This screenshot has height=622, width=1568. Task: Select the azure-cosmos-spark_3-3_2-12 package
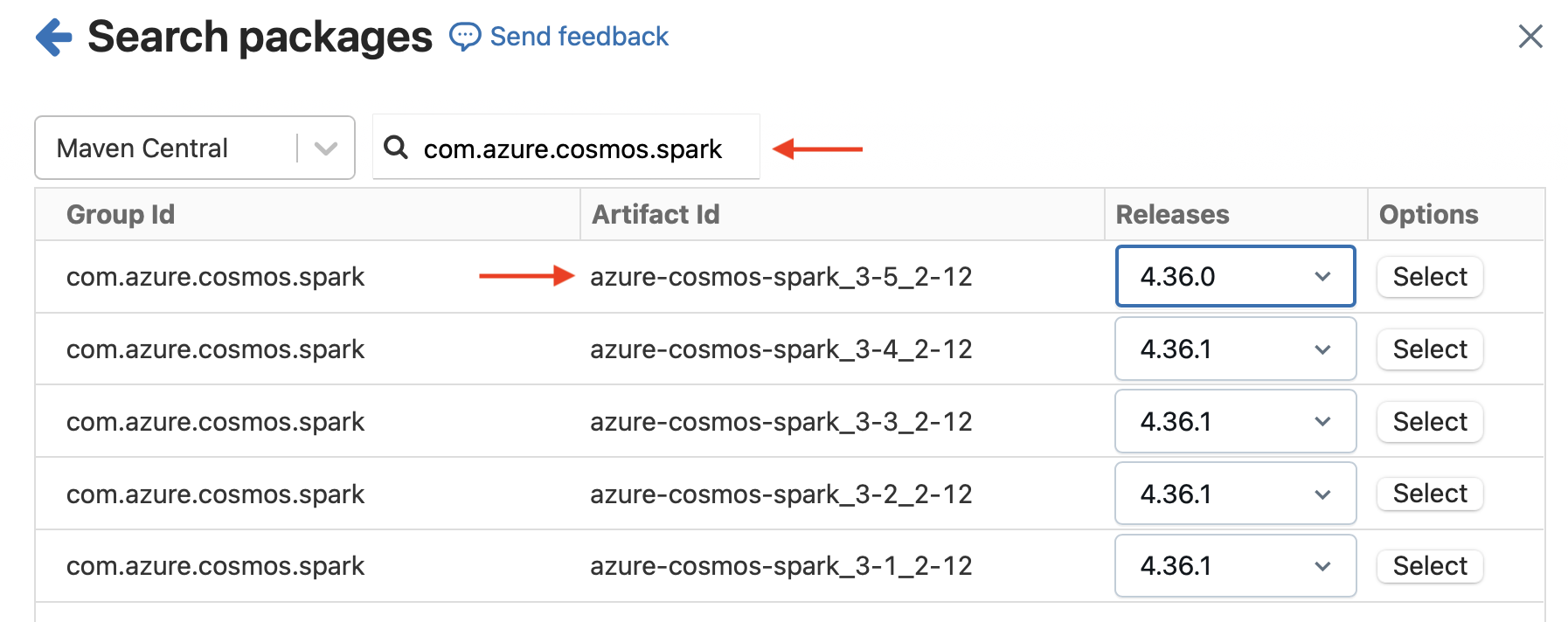pyautogui.click(x=1429, y=422)
